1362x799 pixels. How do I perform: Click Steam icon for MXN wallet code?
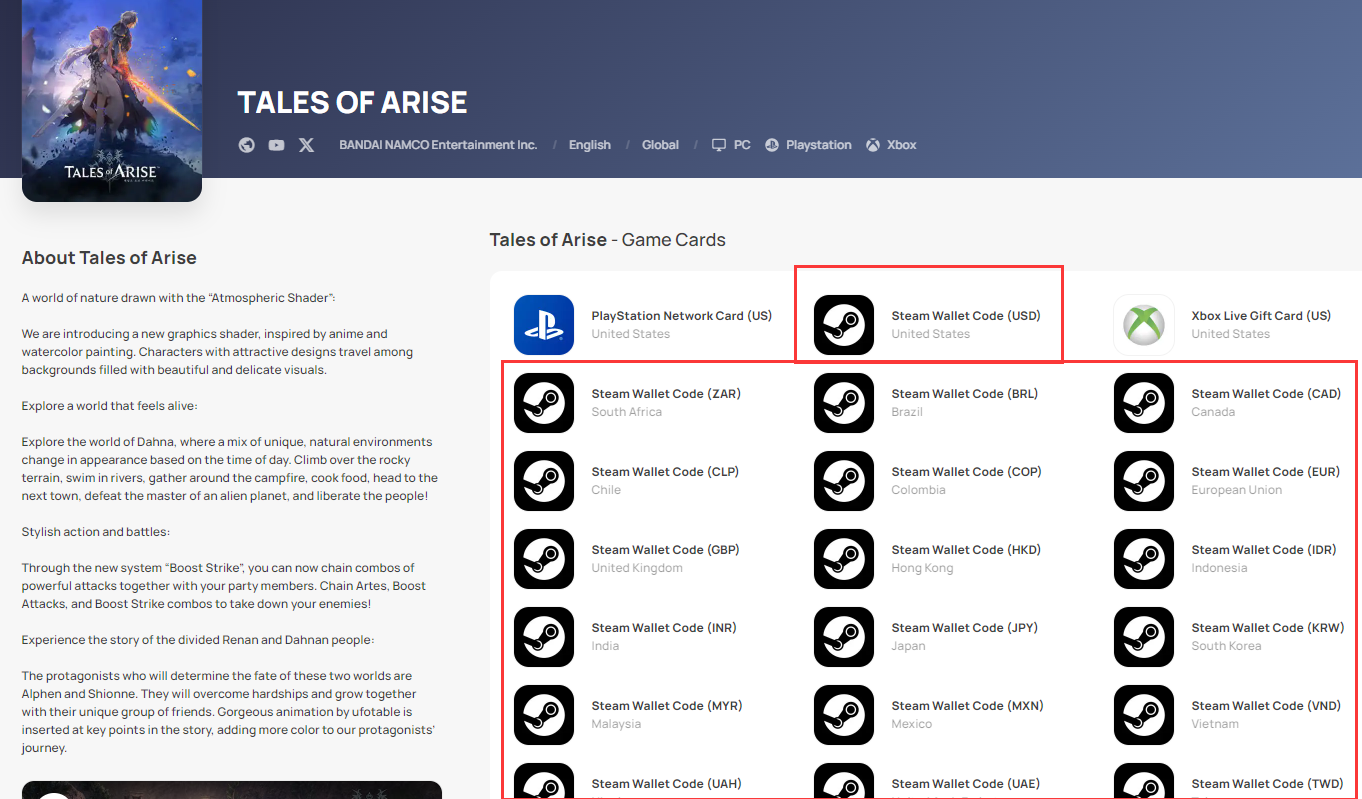coord(844,715)
